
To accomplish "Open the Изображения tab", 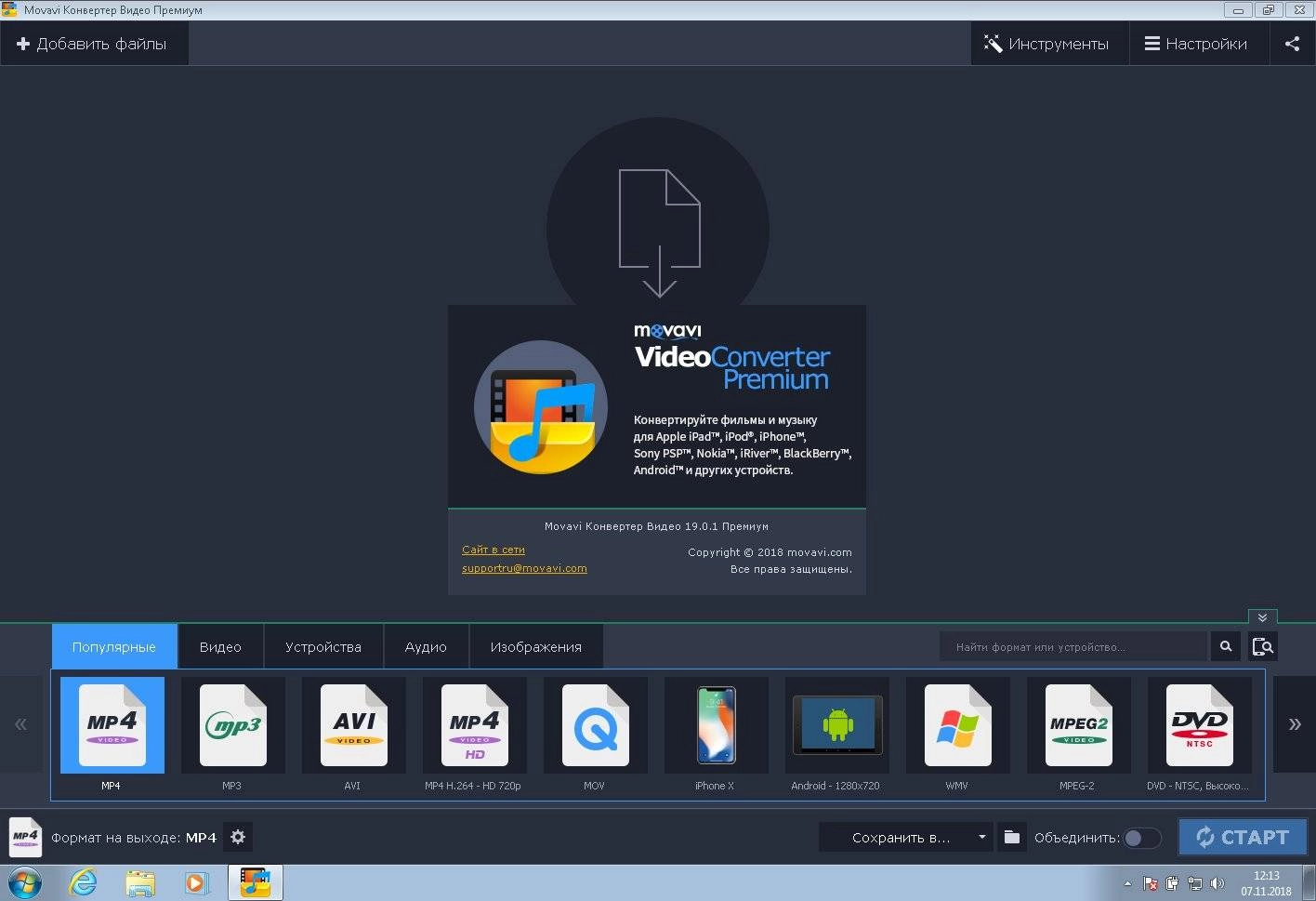I will pyautogui.click(x=536, y=646).
